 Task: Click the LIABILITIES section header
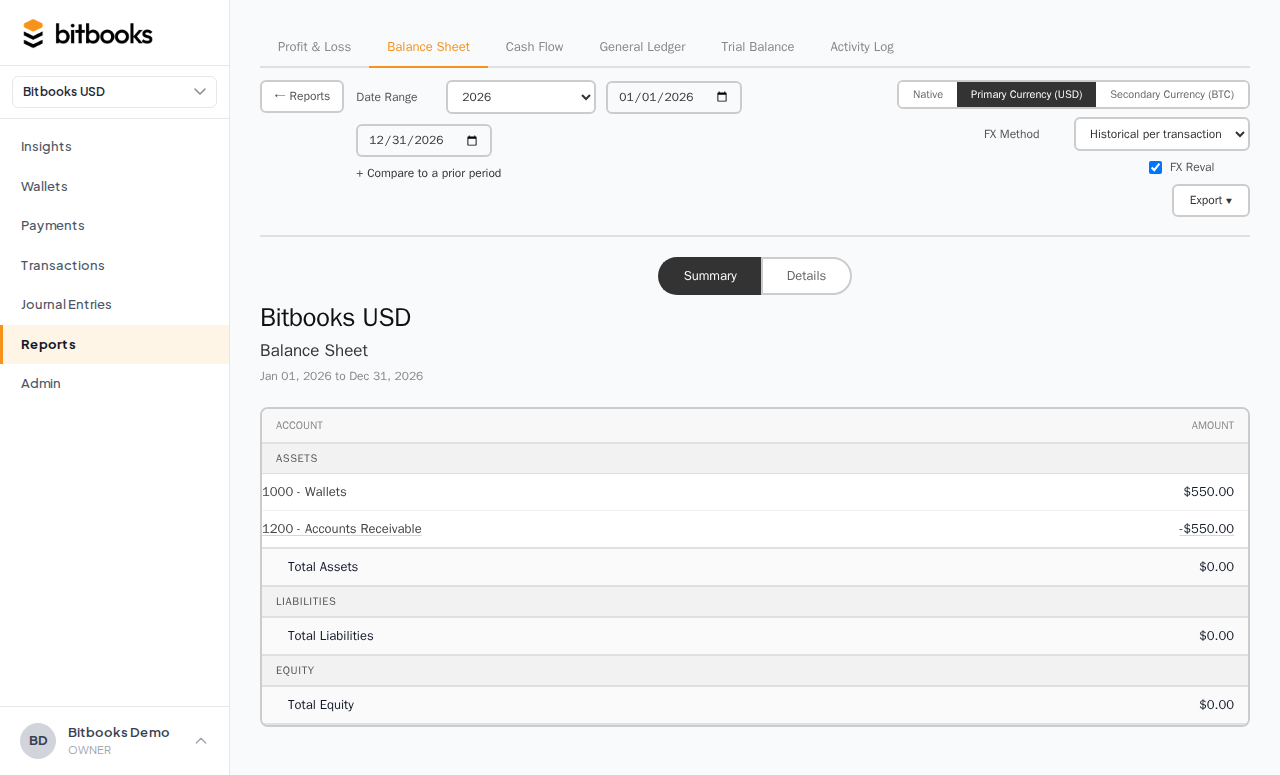coord(306,601)
